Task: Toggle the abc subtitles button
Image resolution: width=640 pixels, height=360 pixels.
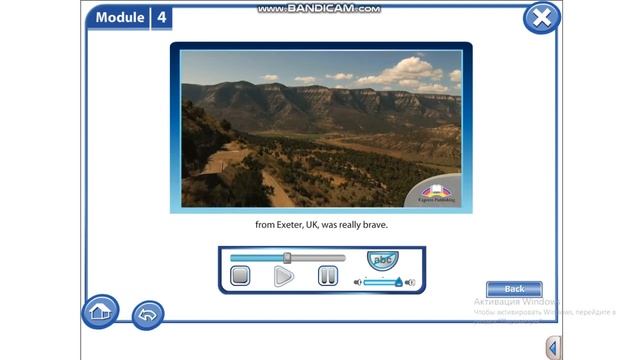Action: 382,260
